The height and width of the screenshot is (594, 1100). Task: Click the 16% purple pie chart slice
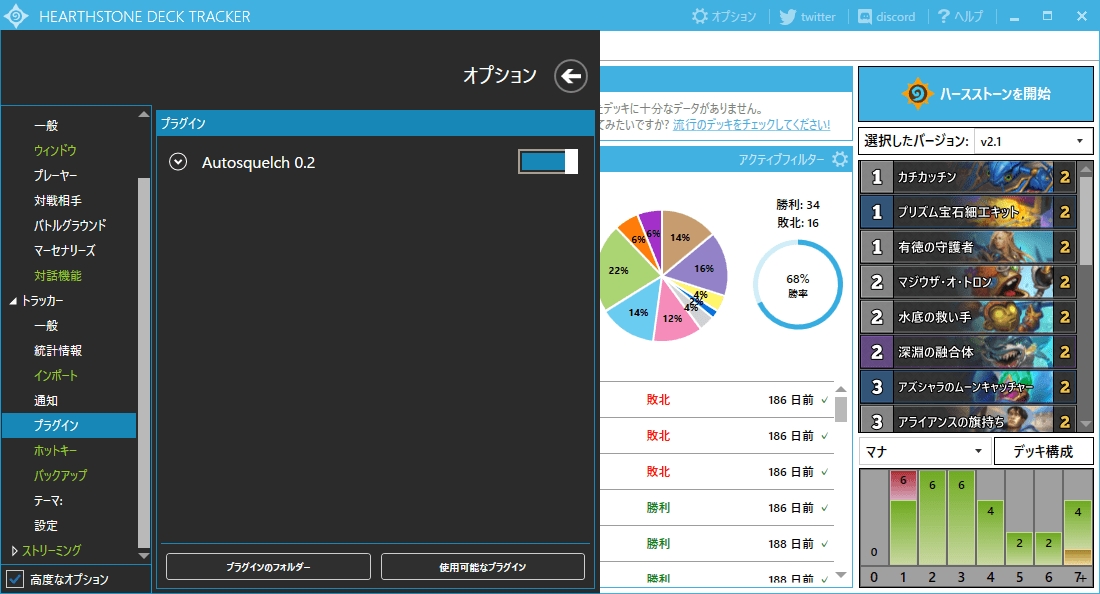702,266
